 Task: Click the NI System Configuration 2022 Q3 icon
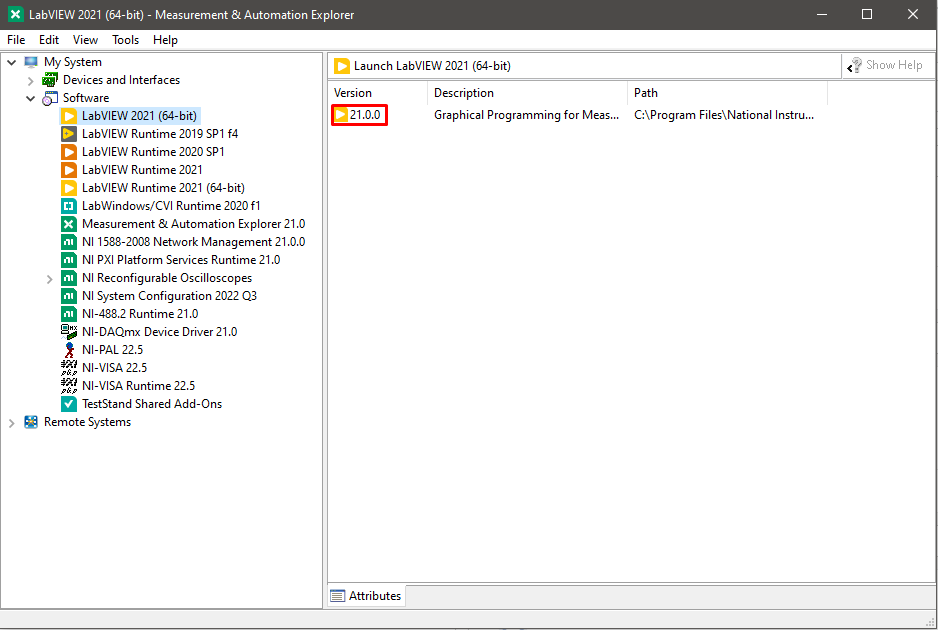coord(69,296)
